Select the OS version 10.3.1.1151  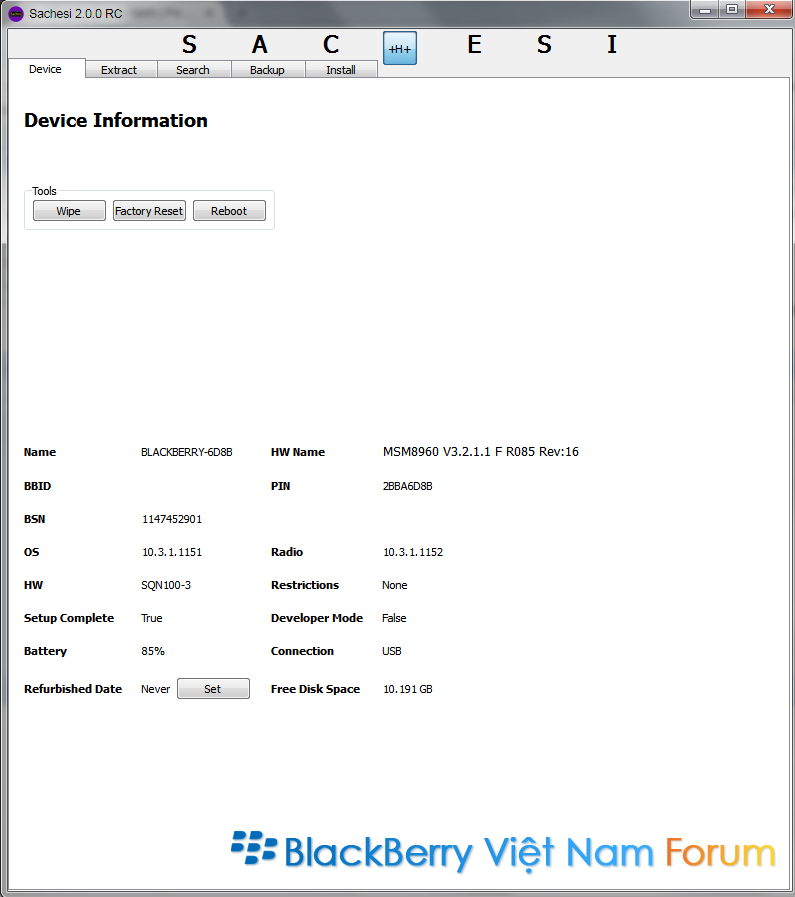[x=172, y=552]
